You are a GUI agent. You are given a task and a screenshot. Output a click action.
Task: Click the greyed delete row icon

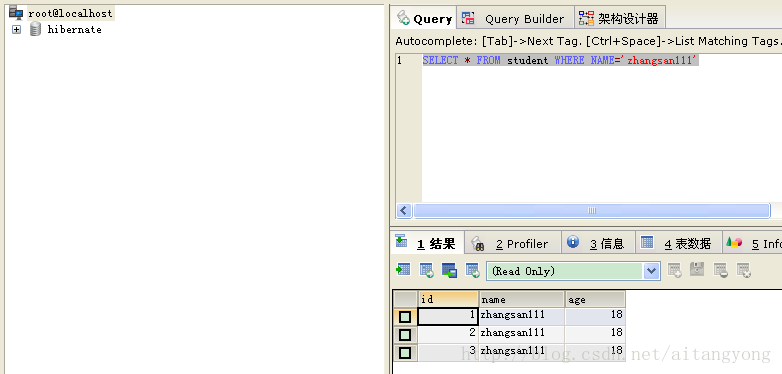721,270
